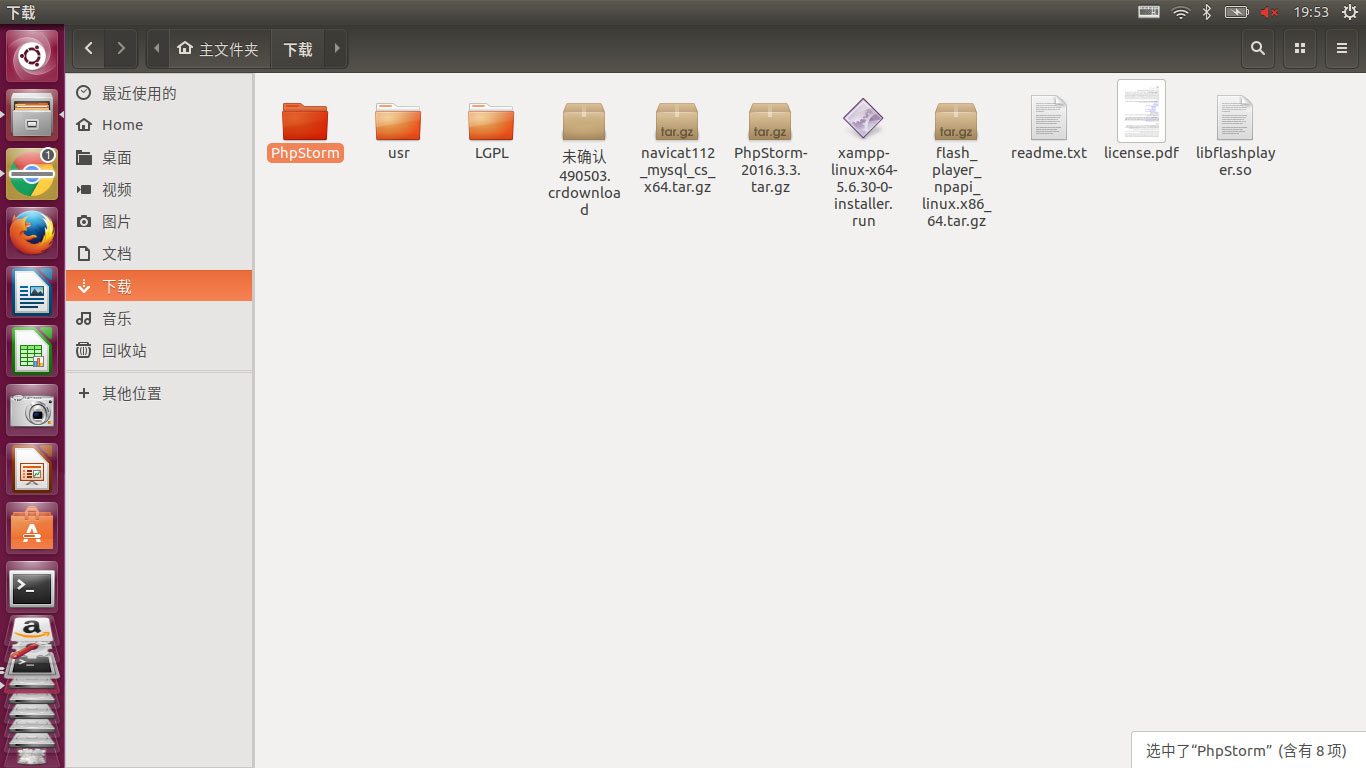Image resolution: width=1366 pixels, height=768 pixels.
Task: Open the Bluetooth indicator
Action: tap(1207, 12)
